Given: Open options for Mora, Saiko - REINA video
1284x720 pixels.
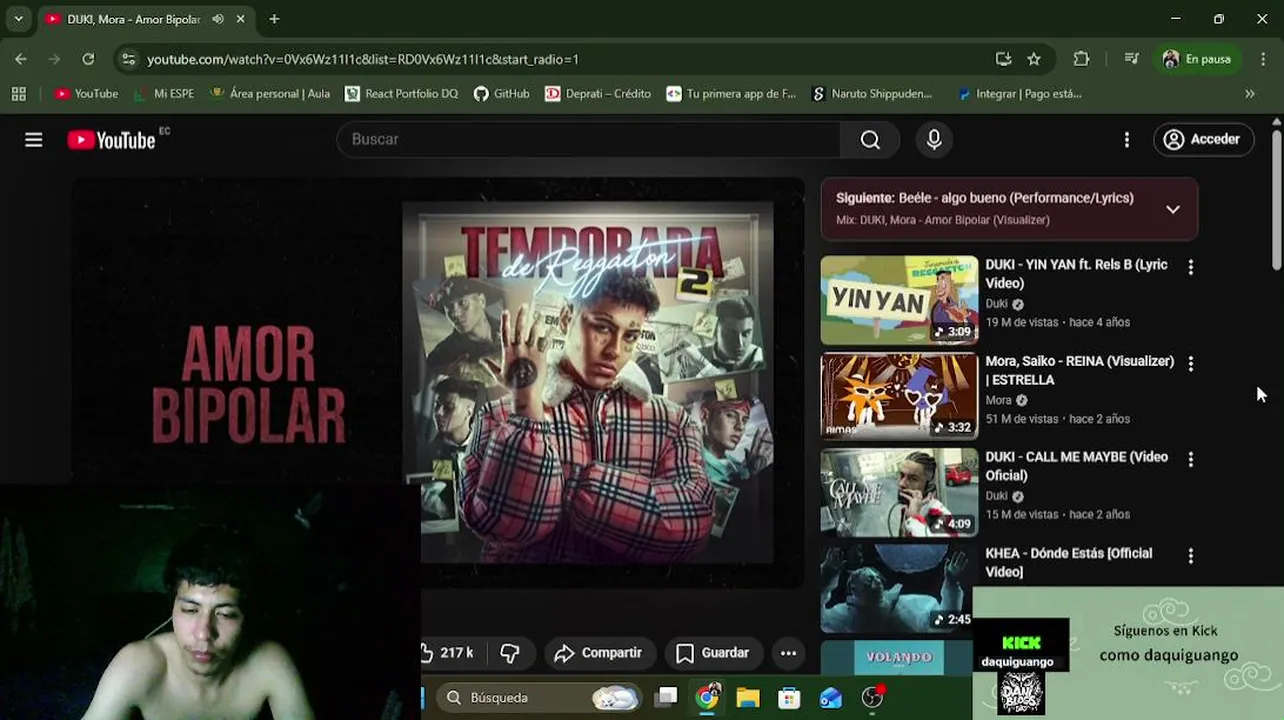Looking at the screenshot, I should pyautogui.click(x=1190, y=364).
